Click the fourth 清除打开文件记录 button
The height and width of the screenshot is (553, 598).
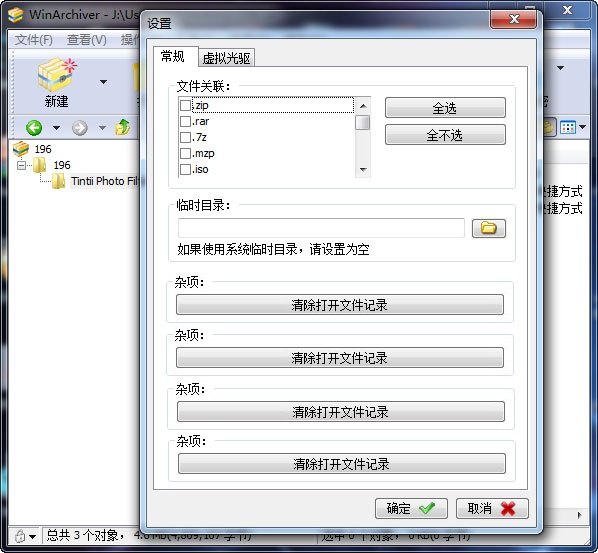click(x=342, y=463)
